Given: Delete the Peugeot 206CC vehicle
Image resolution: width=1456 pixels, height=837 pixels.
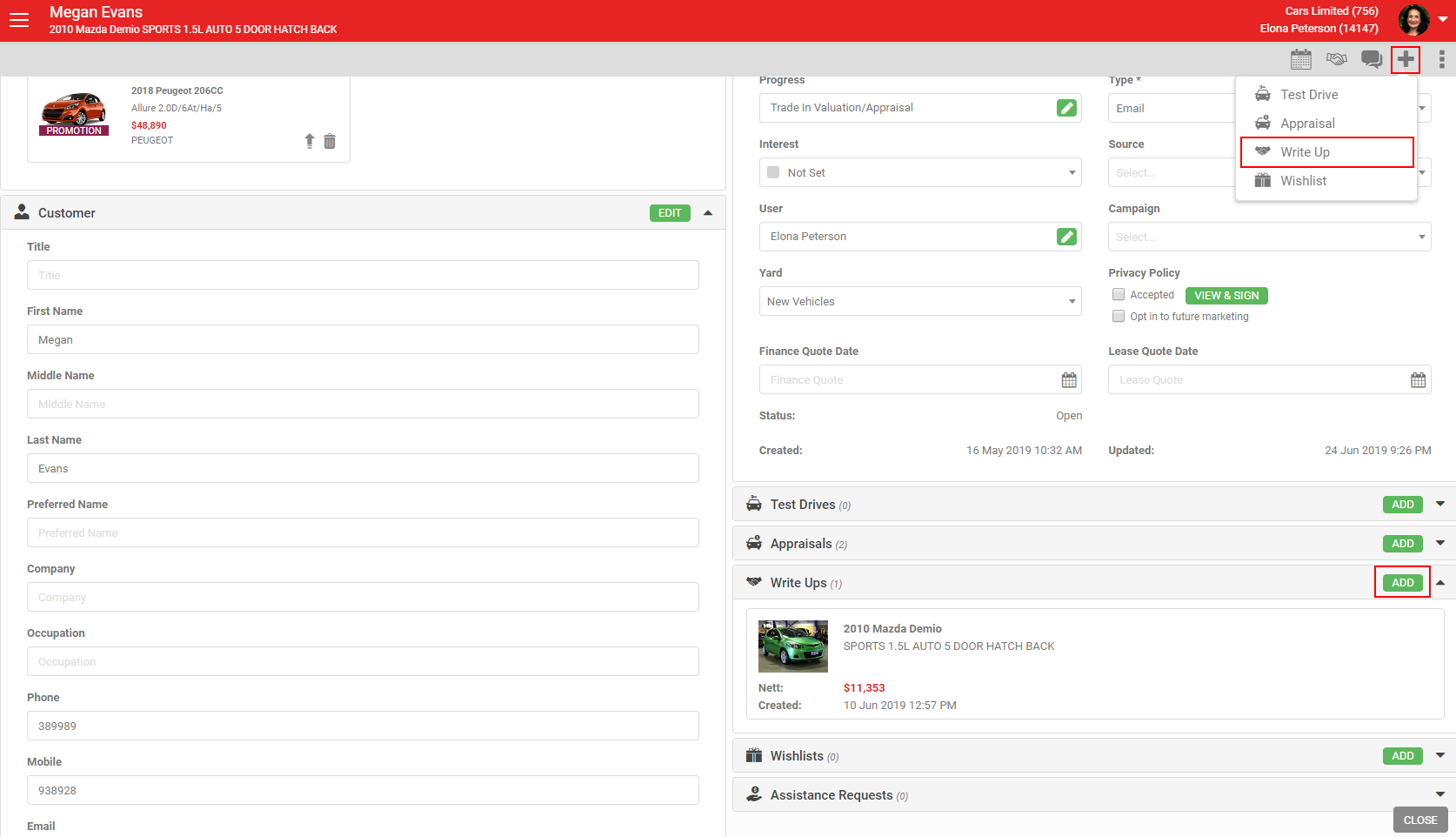Looking at the screenshot, I should pyautogui.click(x=330, y=141).
